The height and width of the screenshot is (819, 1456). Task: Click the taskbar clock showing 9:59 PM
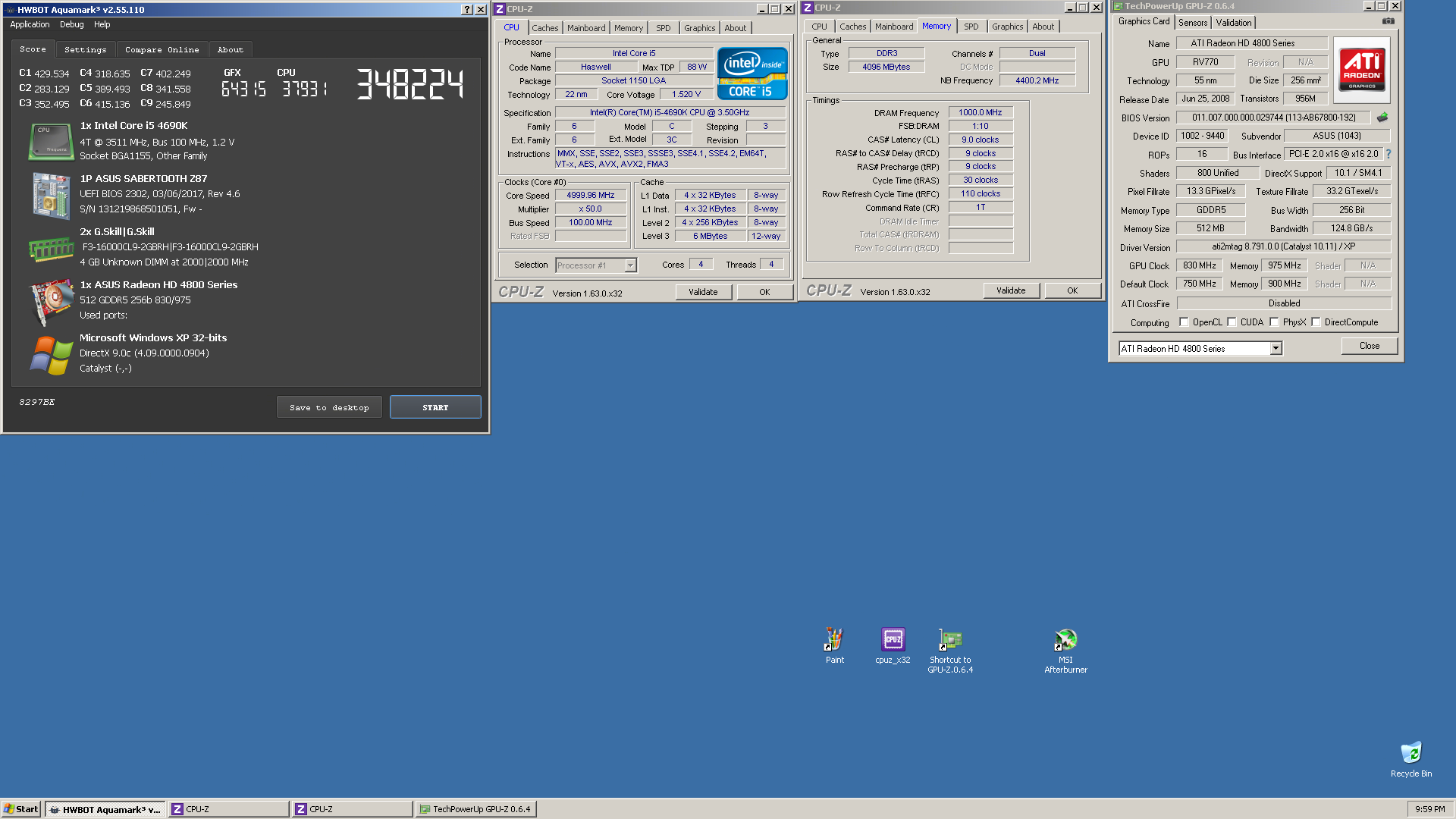(1429, 809)
